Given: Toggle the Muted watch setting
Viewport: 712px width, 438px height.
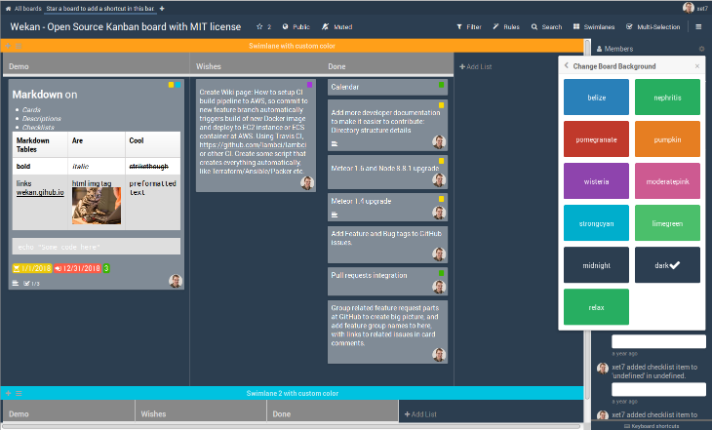Looking at the screenshot, I should coord(337,27).
